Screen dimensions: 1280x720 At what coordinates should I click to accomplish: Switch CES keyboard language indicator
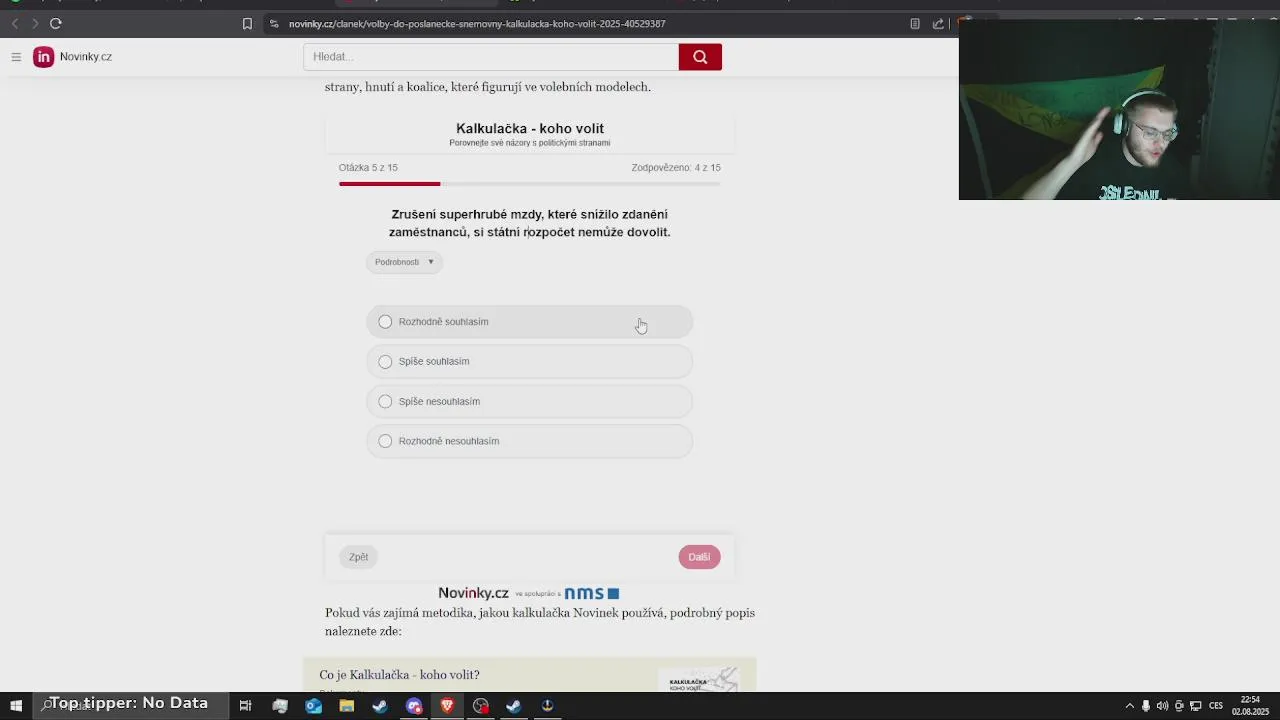tap(1216, 706)
